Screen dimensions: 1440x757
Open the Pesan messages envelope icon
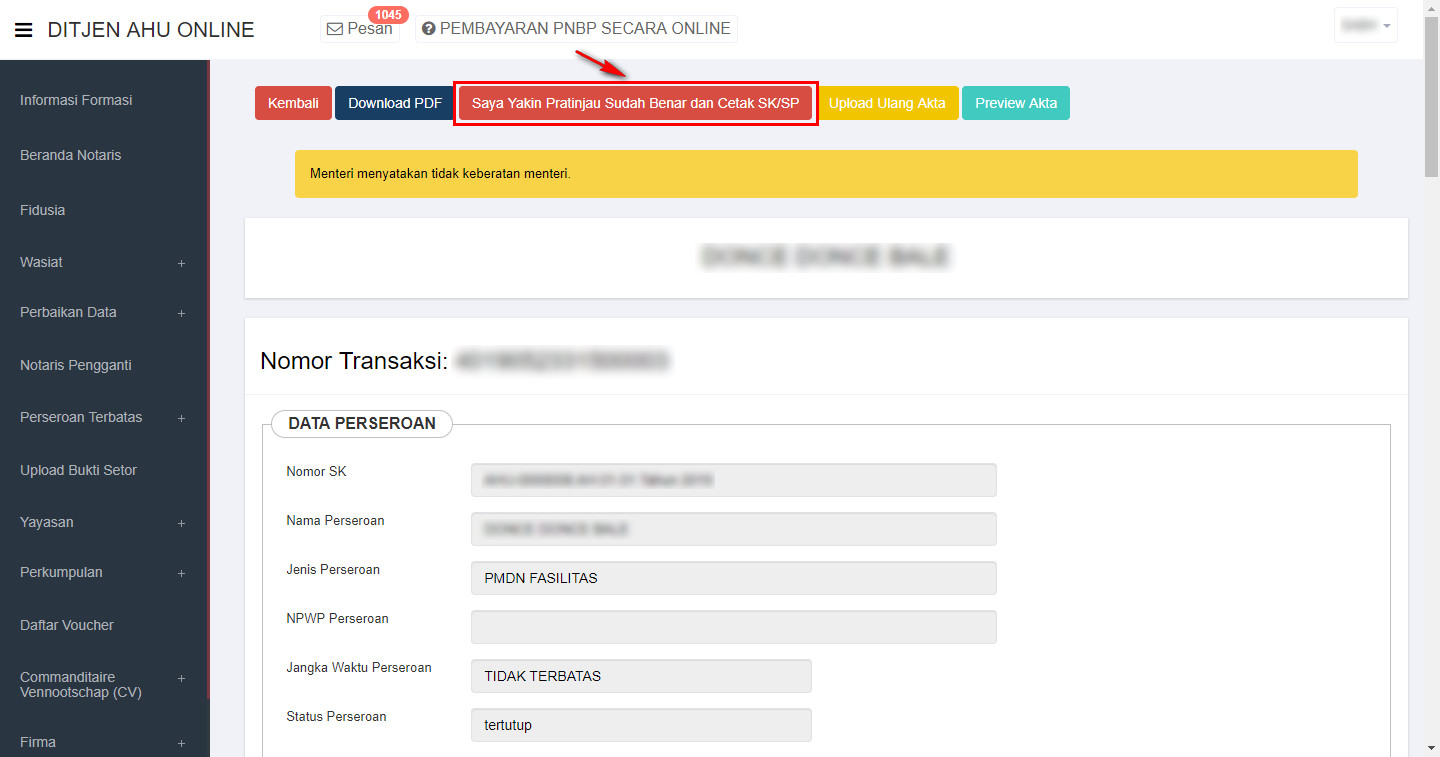pos(336,29)
